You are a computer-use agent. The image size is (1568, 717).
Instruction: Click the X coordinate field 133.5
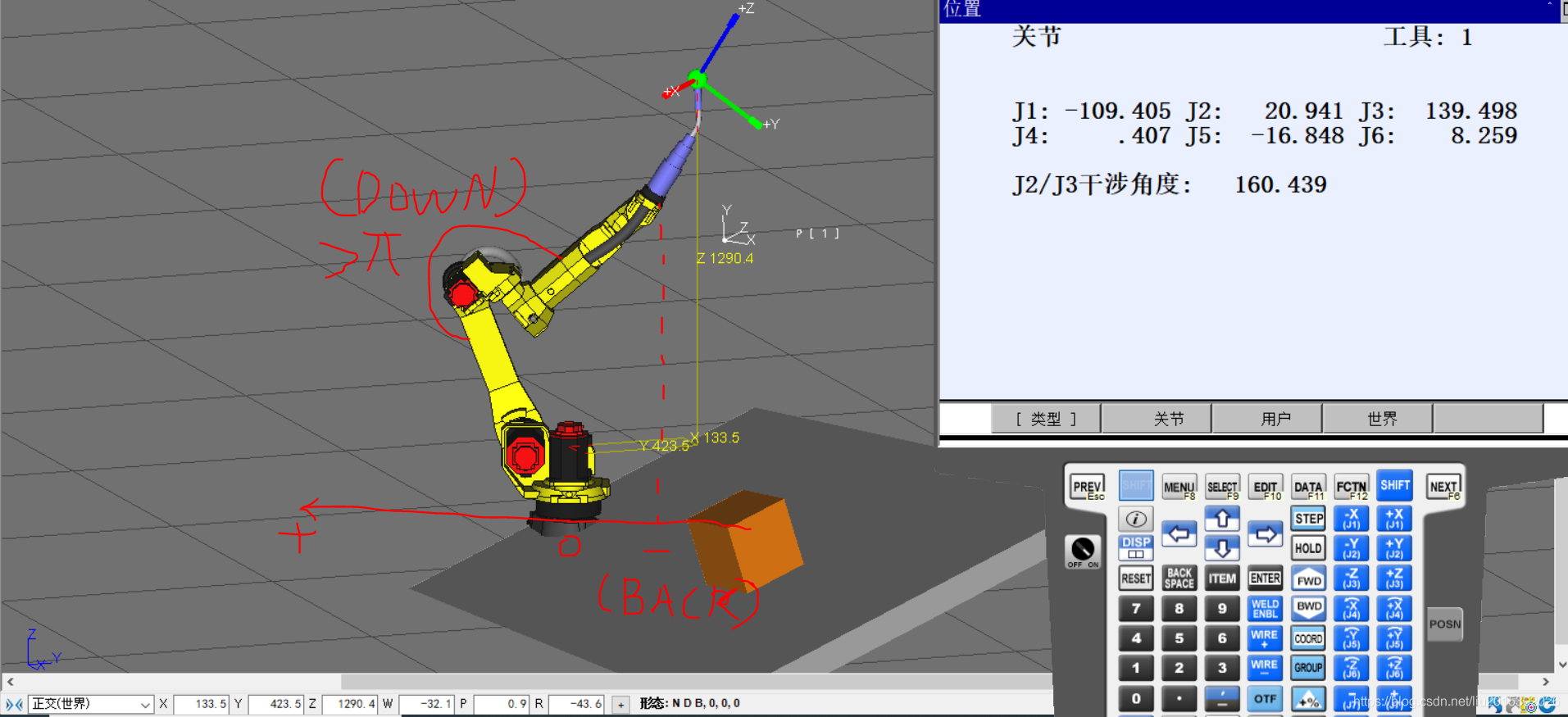point(201,704)
